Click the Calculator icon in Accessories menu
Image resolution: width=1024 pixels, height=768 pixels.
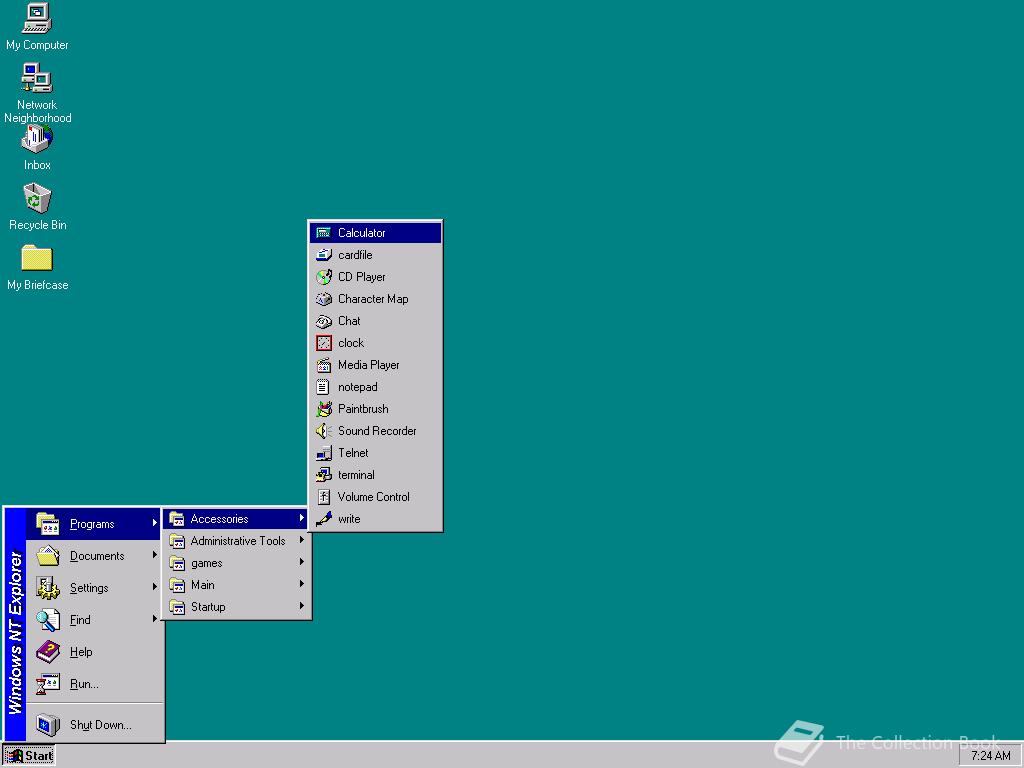coord(324,232)
